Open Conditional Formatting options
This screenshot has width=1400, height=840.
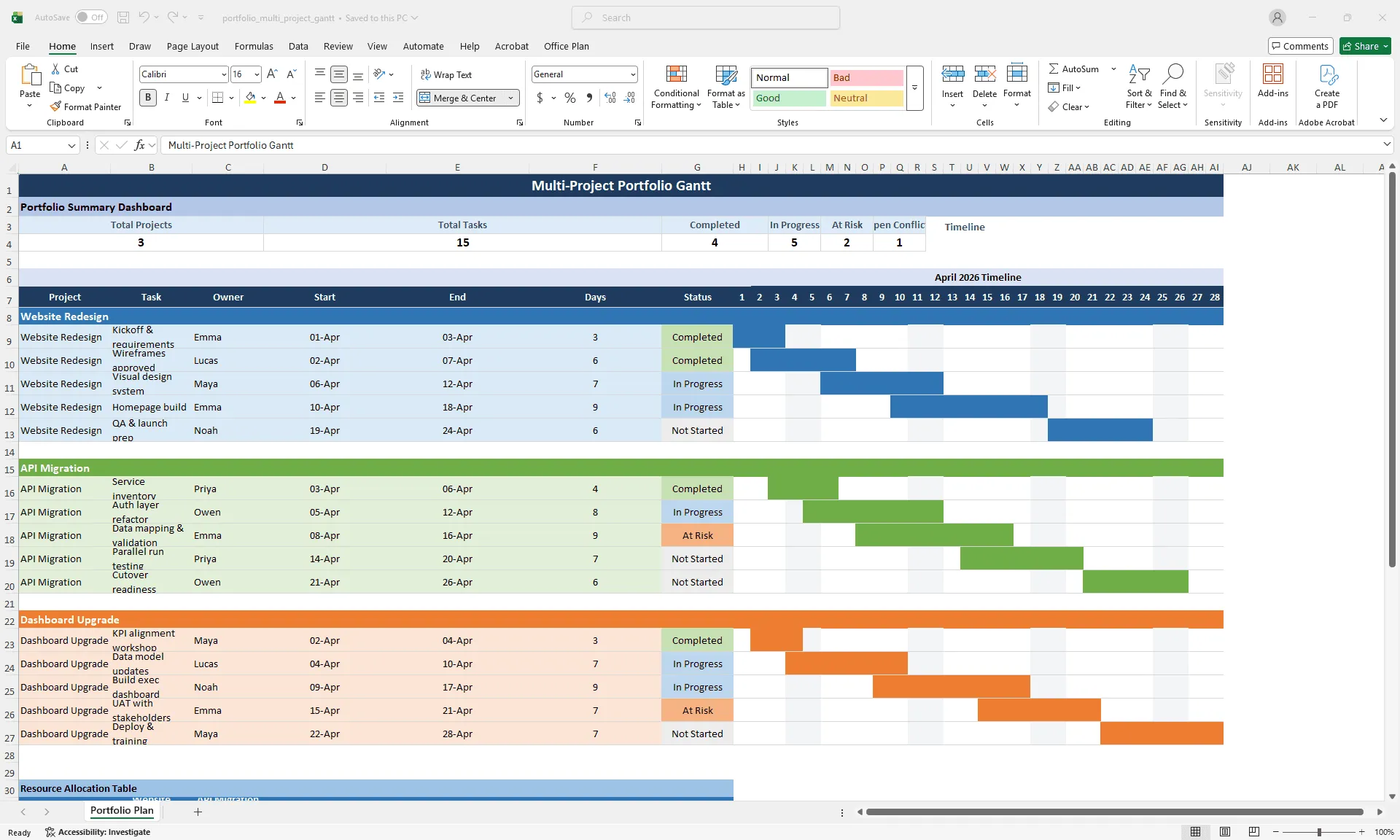tap(676, 86)
